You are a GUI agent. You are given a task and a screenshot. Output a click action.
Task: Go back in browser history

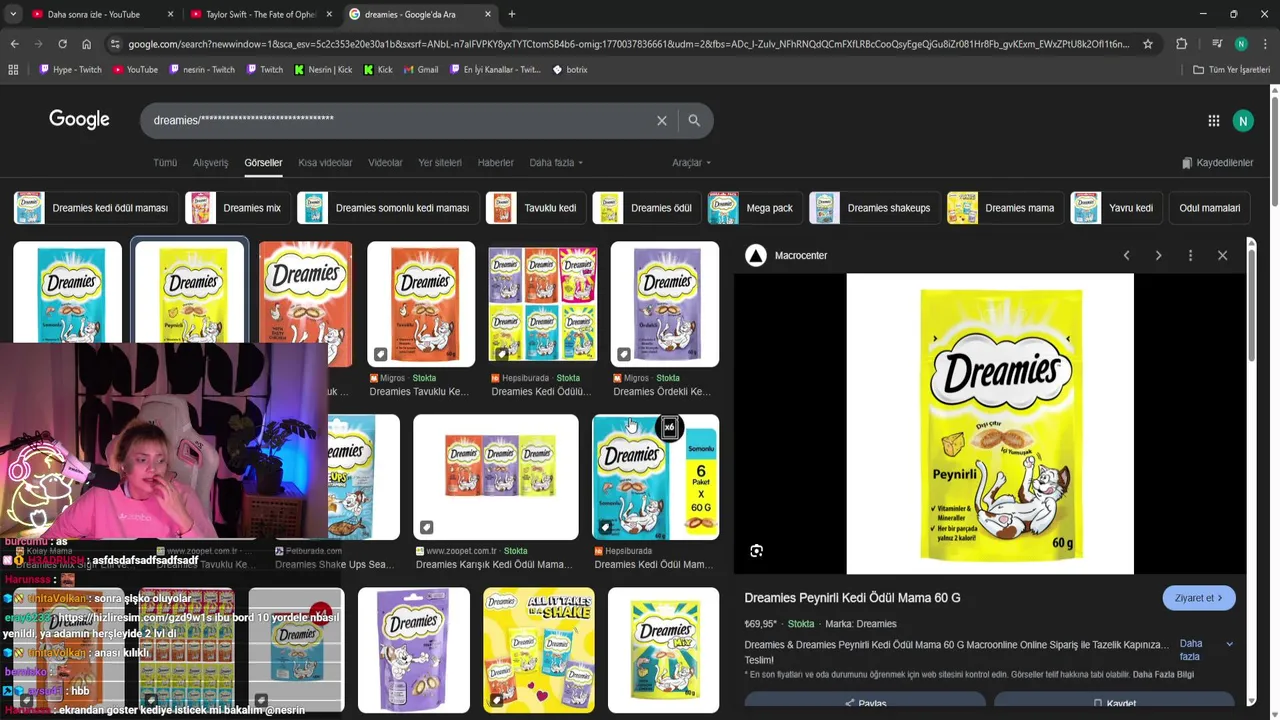point(14,44)
